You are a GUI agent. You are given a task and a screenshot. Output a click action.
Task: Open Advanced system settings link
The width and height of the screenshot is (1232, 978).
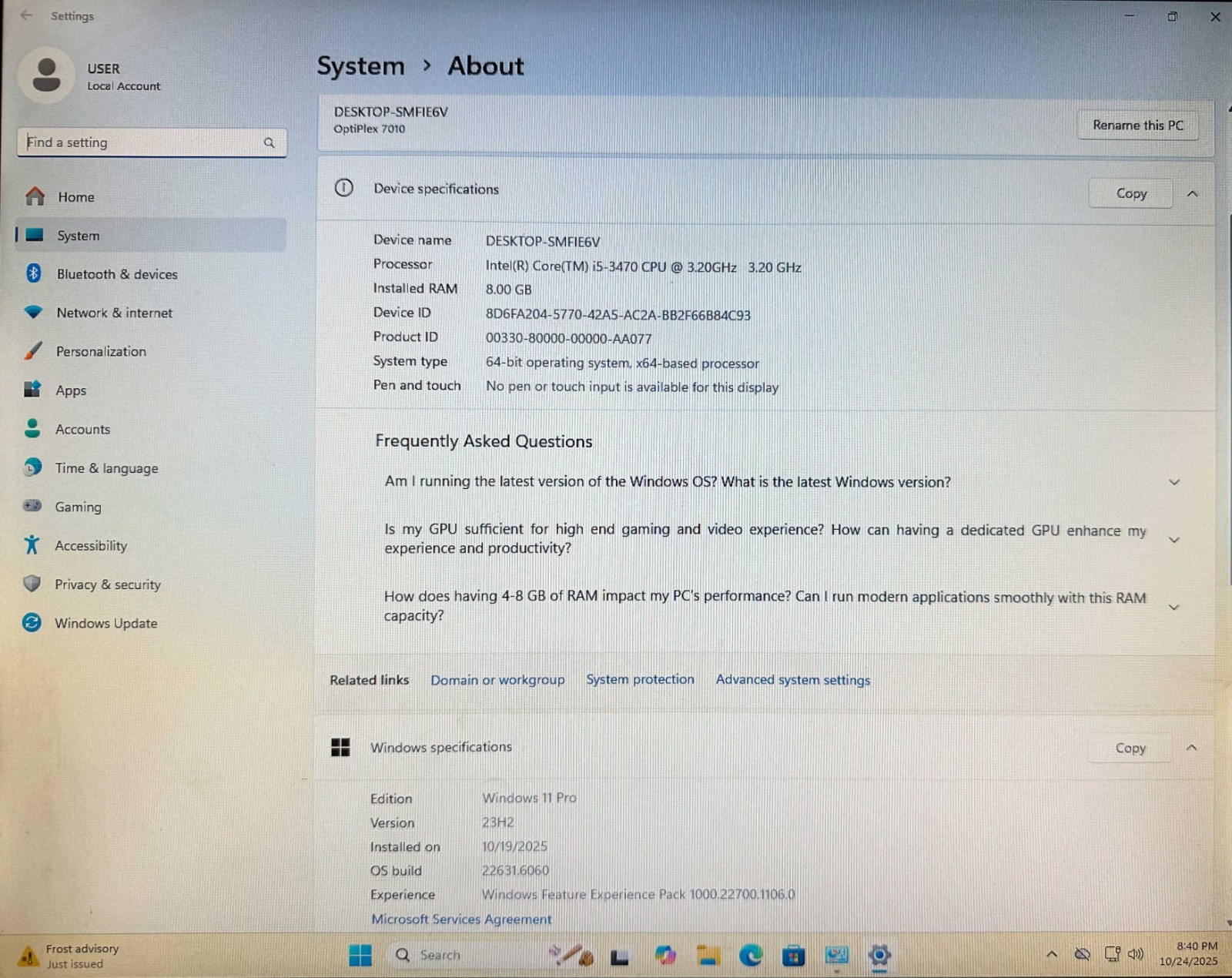coord(793,679)
